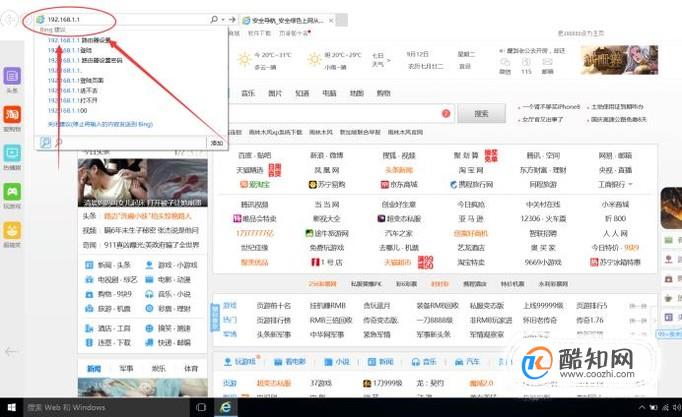Viewport: 682px width, 417px height.
Task: Expand the 工商银行 dropdown arrow
Action: tap(630, 184)
